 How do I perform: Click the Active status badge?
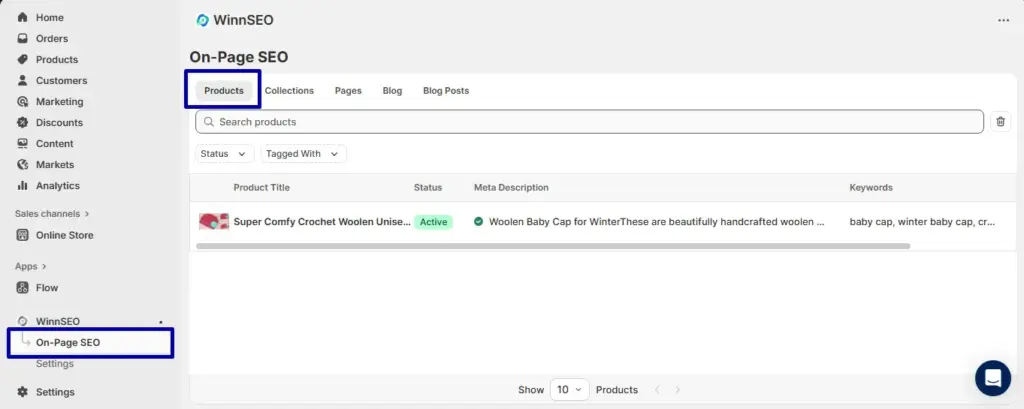pos(433,221)
